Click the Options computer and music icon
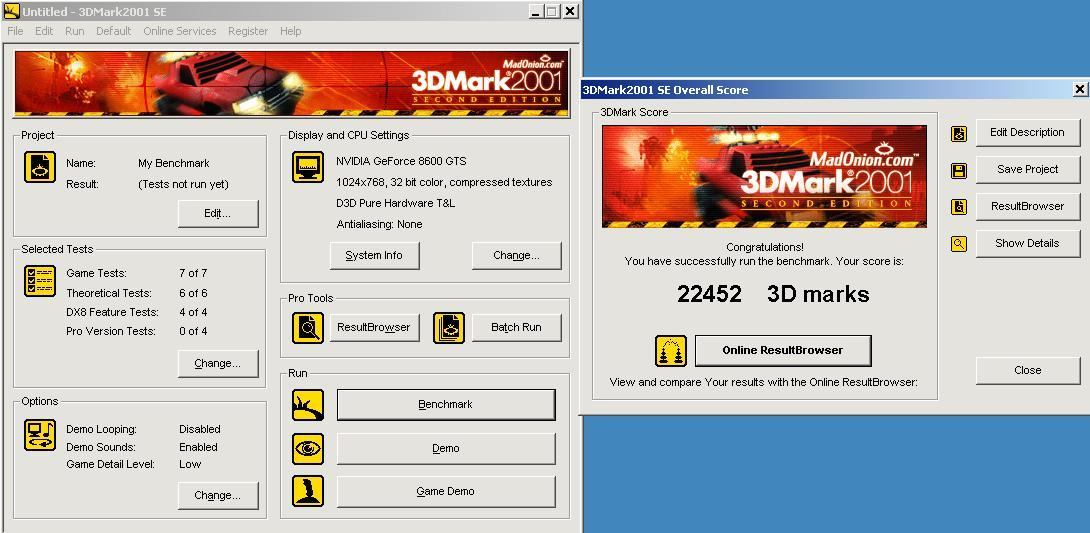Viewport: 1090px width, 533px height. (x=40, y=435)
